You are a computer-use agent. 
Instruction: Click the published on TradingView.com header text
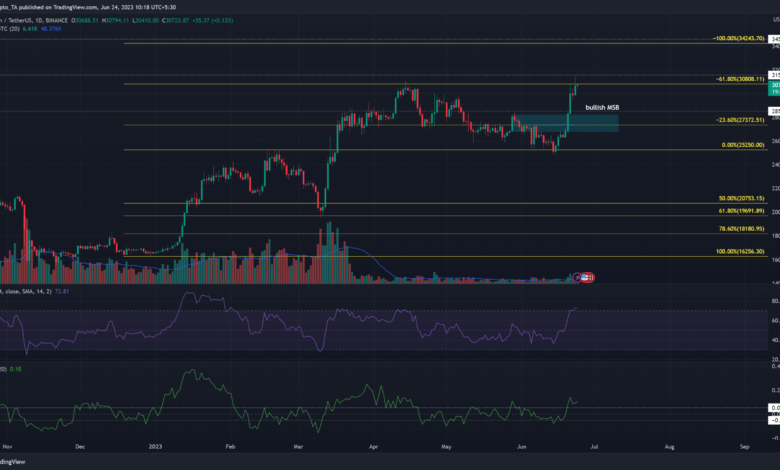coord(90,5)
